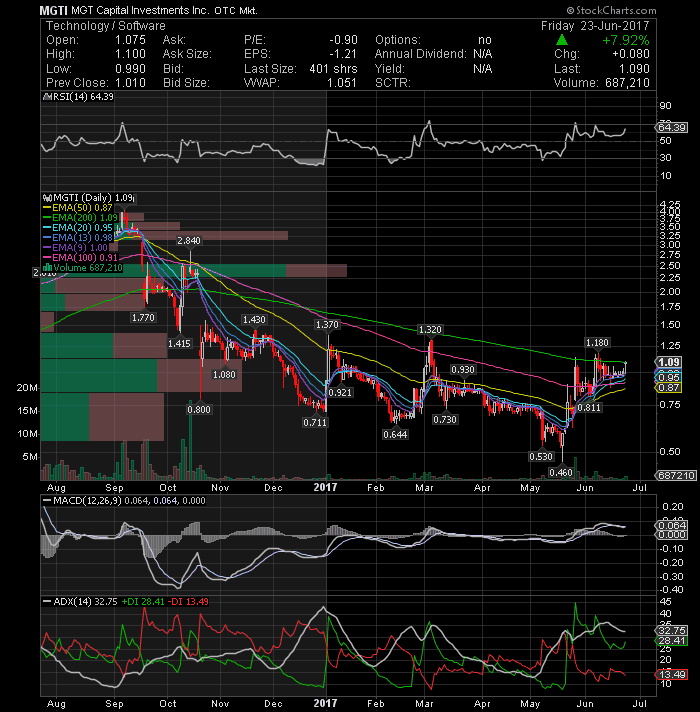Click the 0.460 price low annotation
This screenshot has height=712, width=700.
click(x=561, y=473)
